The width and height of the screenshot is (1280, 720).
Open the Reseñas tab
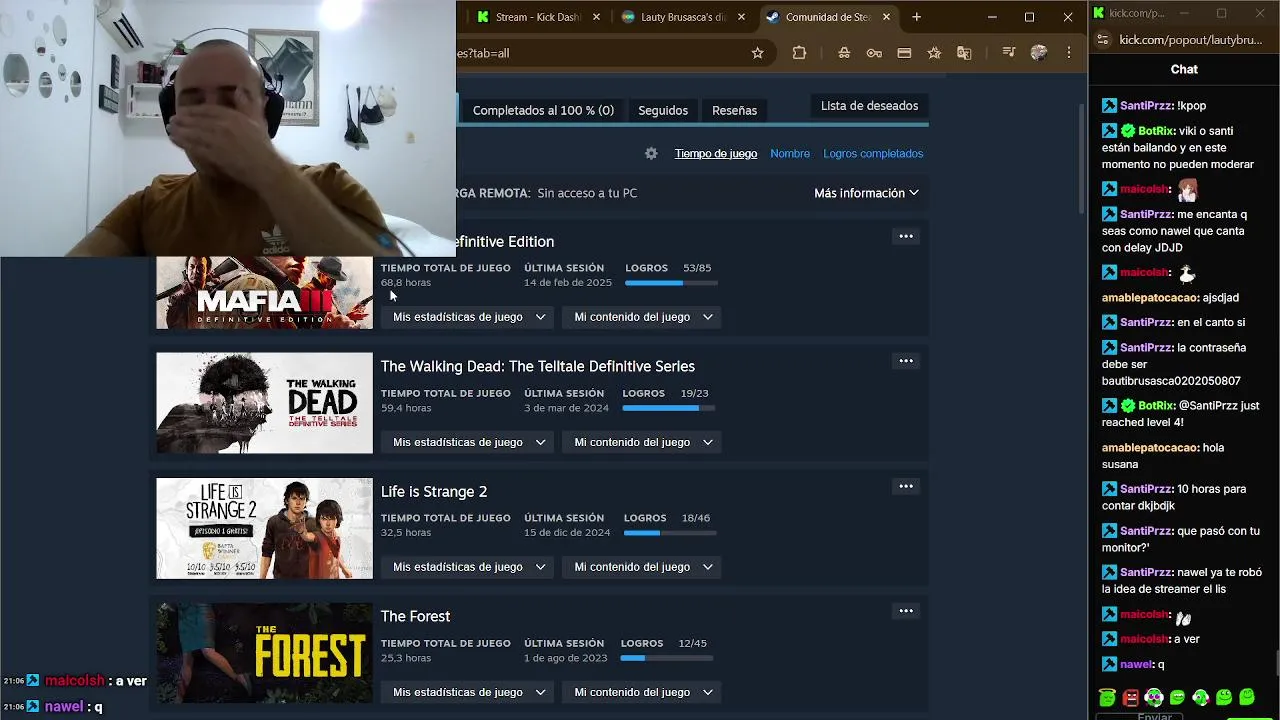click(734, 110)
